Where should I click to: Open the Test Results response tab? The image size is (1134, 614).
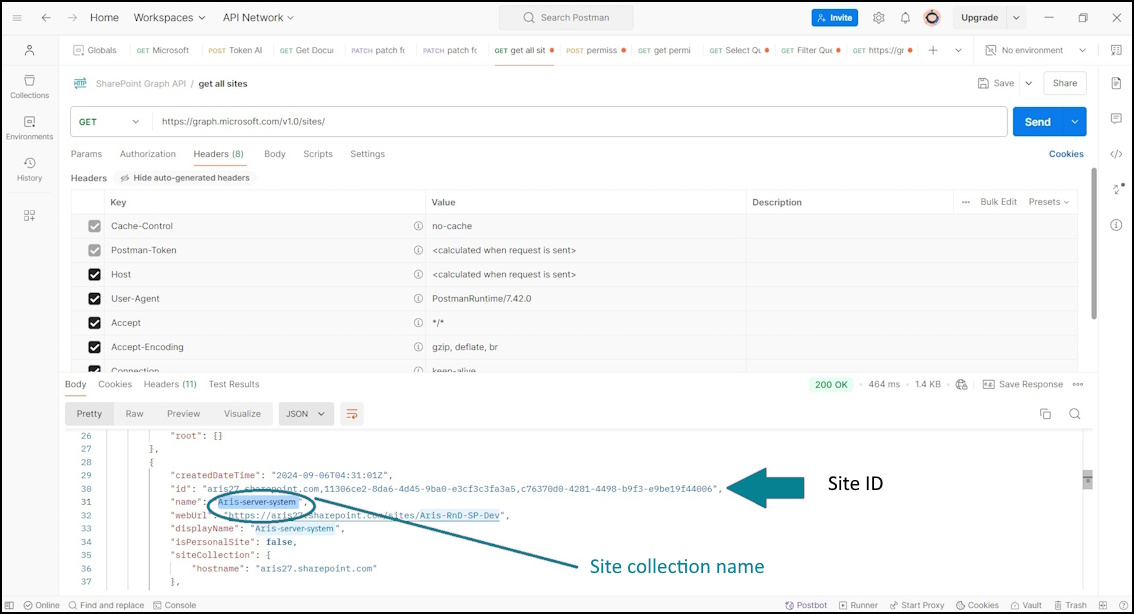[x=234, y=384]
